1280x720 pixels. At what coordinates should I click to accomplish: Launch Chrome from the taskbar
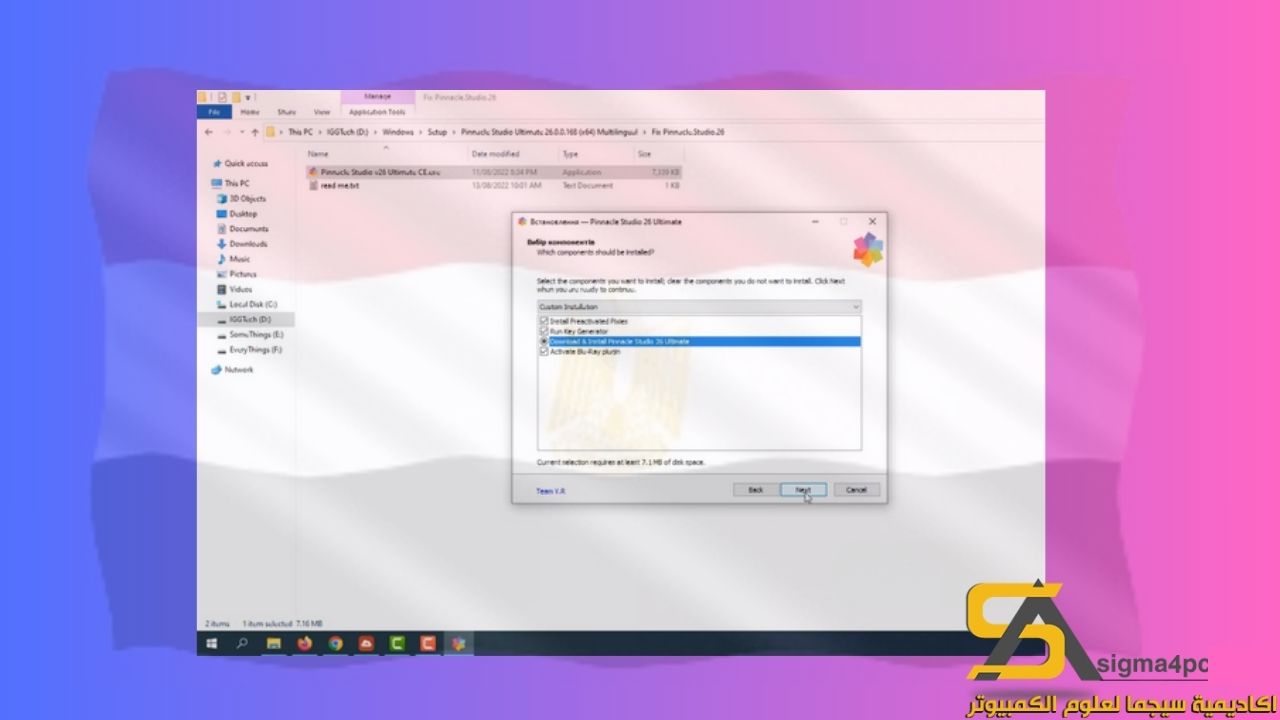pos(335,644)
